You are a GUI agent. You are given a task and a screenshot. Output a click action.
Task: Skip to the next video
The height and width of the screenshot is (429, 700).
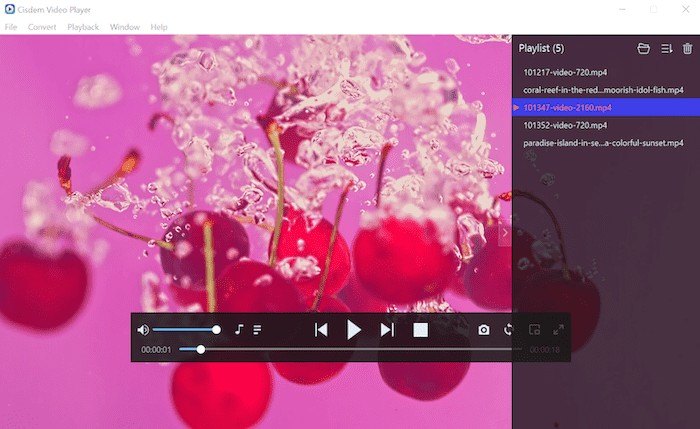387,330
